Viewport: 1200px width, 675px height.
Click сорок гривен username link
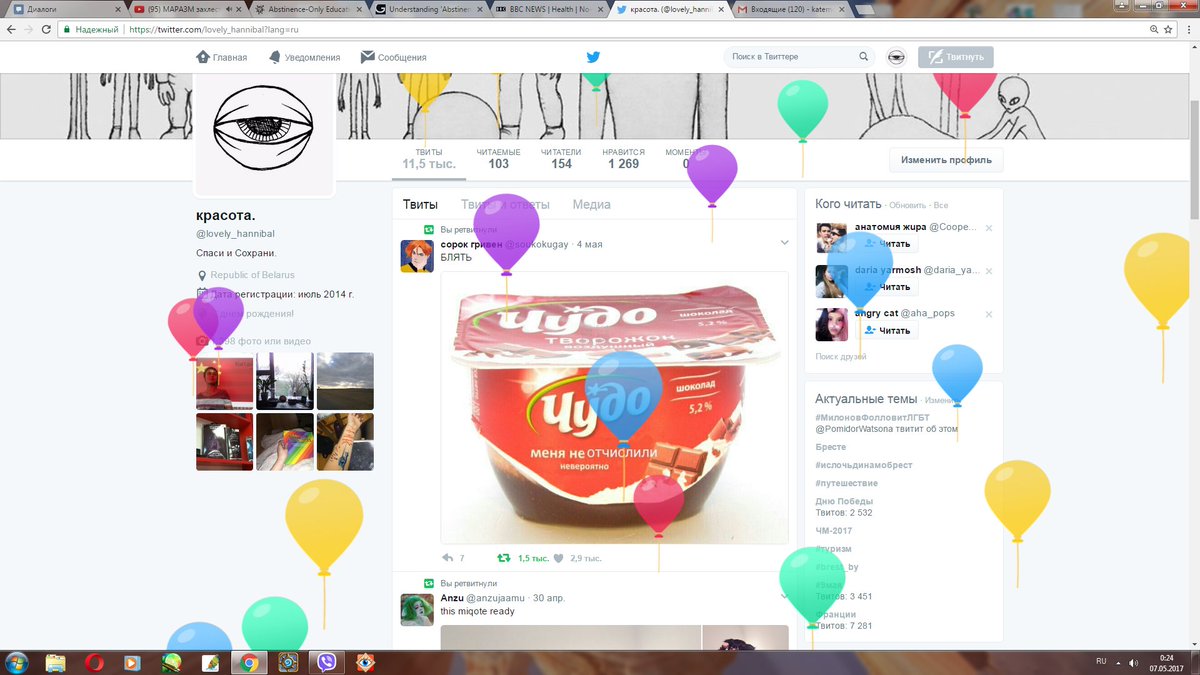coord(471,244)
